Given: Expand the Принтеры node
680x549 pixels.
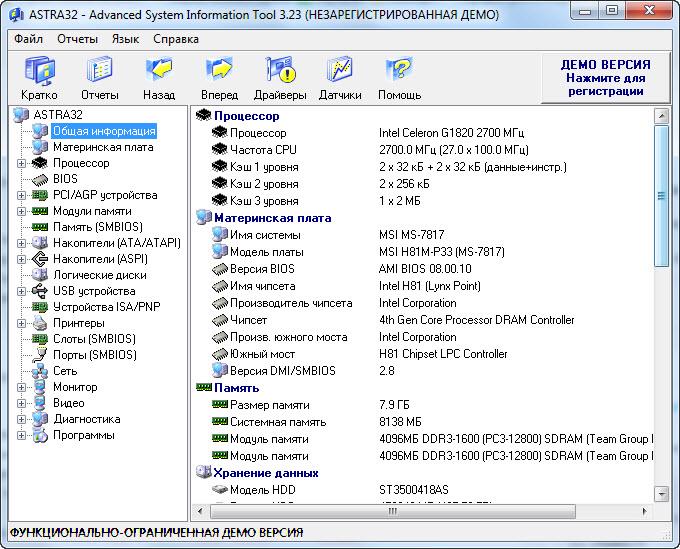Looking at the screenshot, I should (x=21, y=323).
